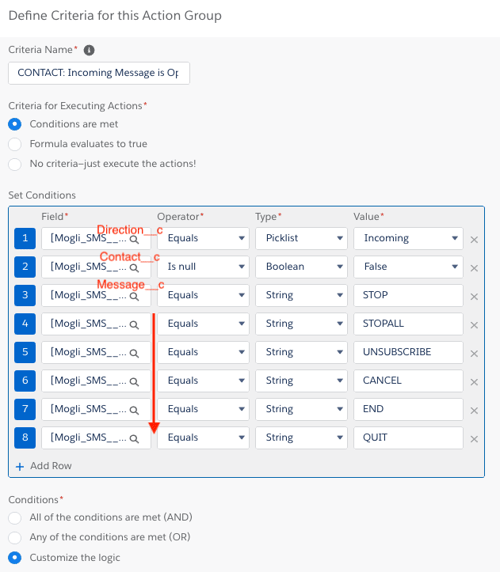Delete the STOPALL condition row
This screenshot has height=572, width=500.
click(474, 325)
